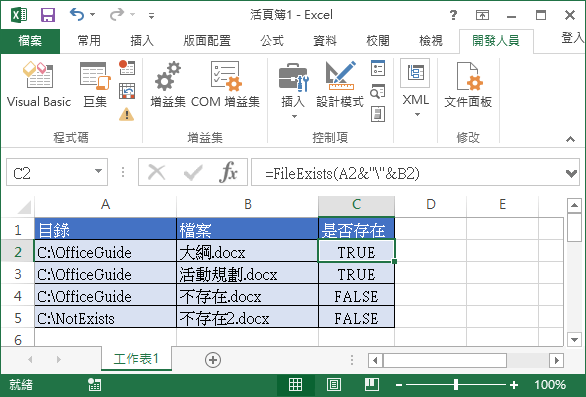The width and height of the screenshot is (586, 397).
Task: Open the 檔案 (File) menu
Action: click(x=30, y=40)
